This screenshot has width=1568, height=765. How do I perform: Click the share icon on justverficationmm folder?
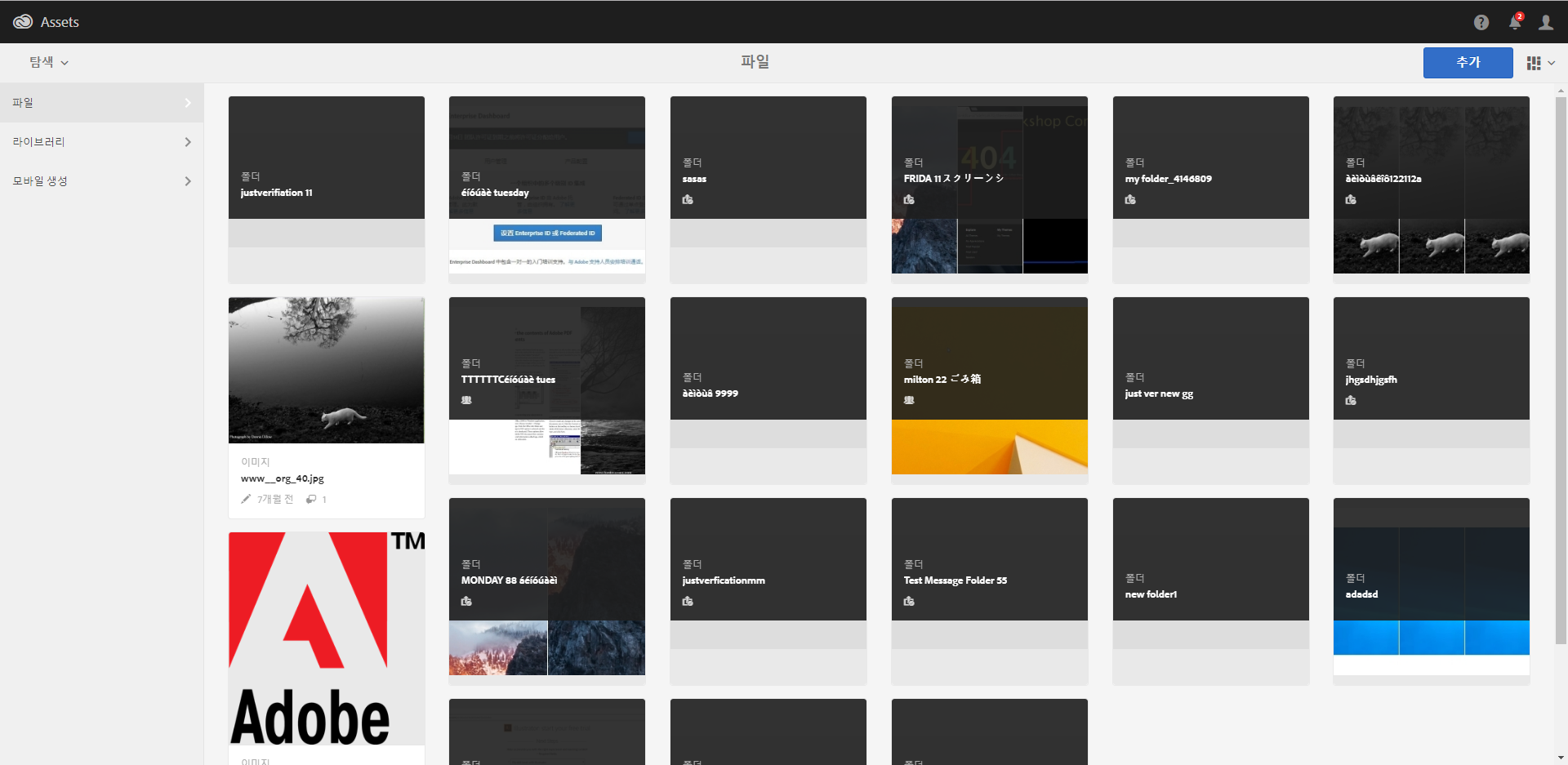[688, 601]
